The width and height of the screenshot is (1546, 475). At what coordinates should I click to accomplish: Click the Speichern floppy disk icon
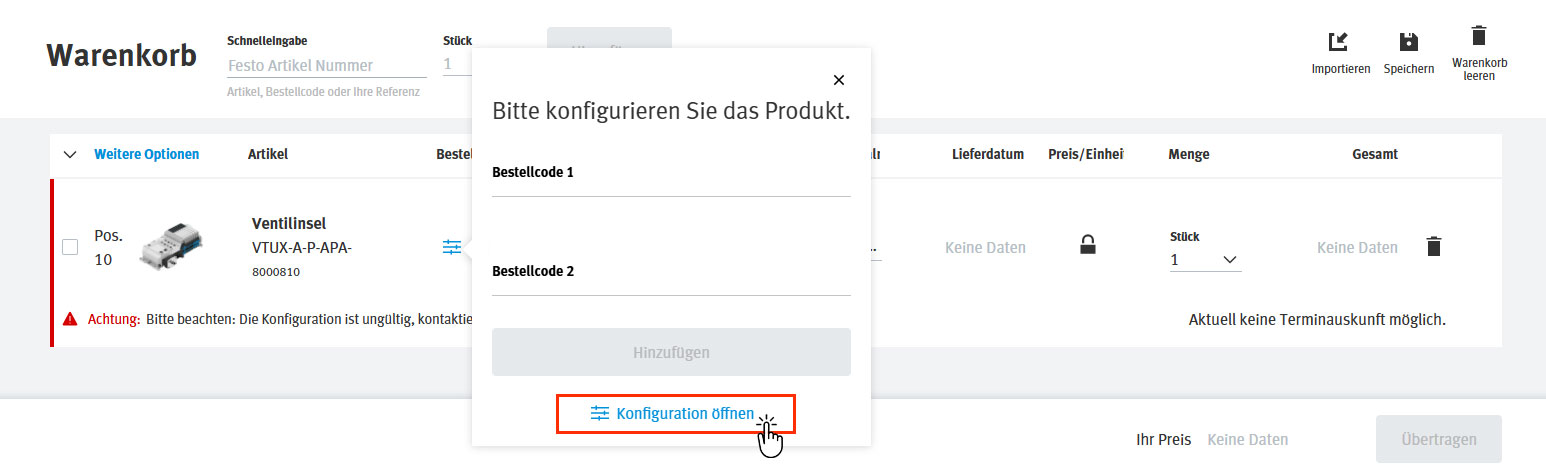[1408, 42]
